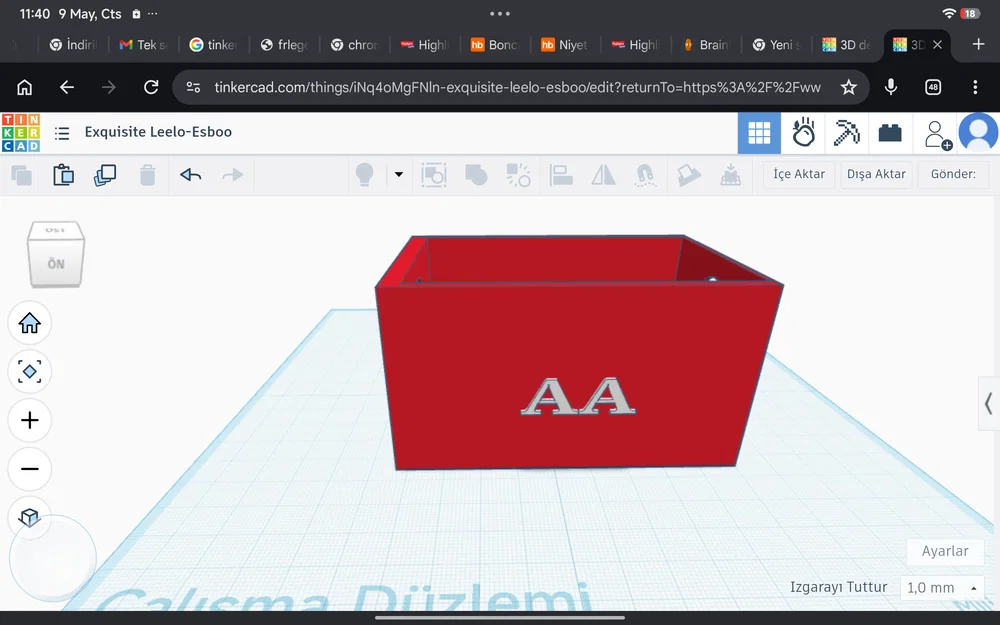Open the Chrome three-dot menu
The width and height of the screenshot is (1000, 625).
(x=975, y=87)
